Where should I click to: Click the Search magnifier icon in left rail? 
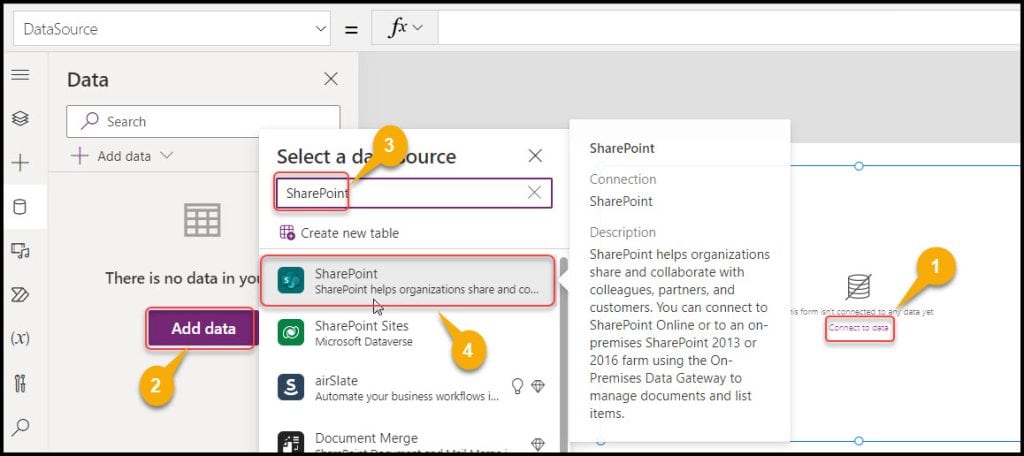[20, 427]
